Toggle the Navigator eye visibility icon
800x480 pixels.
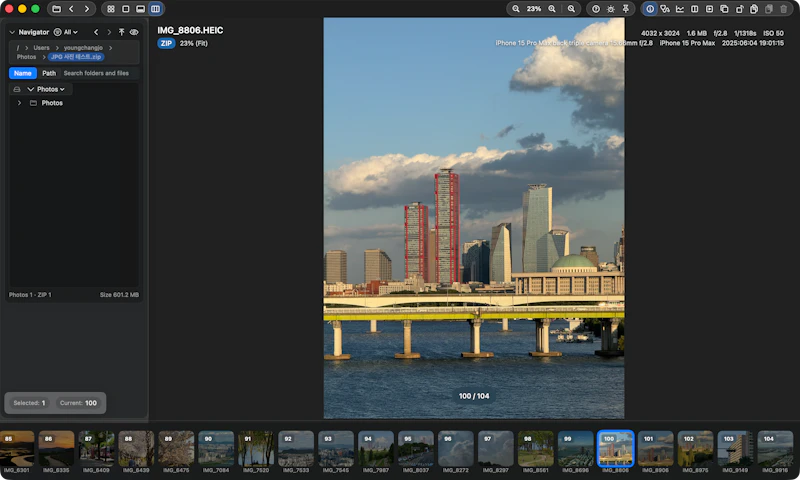[x=134, y=32]
